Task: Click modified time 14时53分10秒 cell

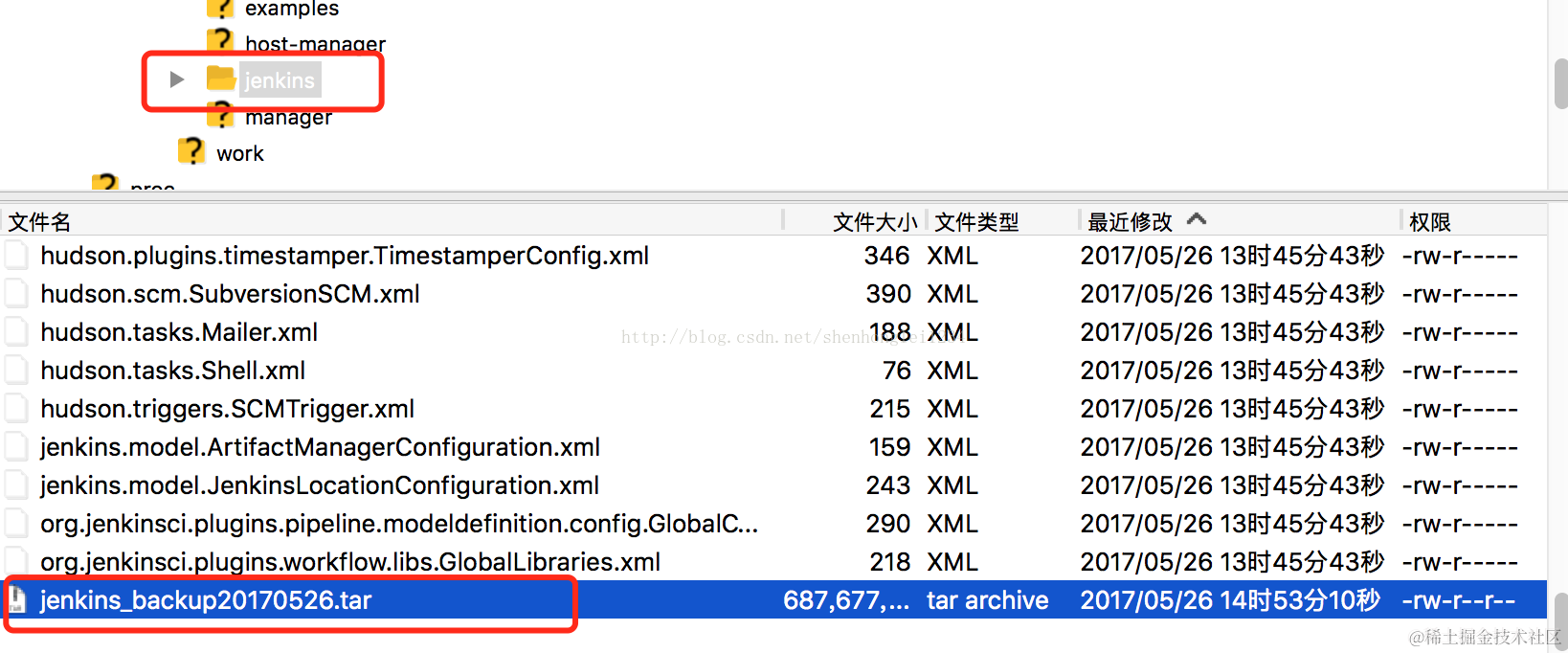Action: pyautogui.click(x=1230, y=600)
